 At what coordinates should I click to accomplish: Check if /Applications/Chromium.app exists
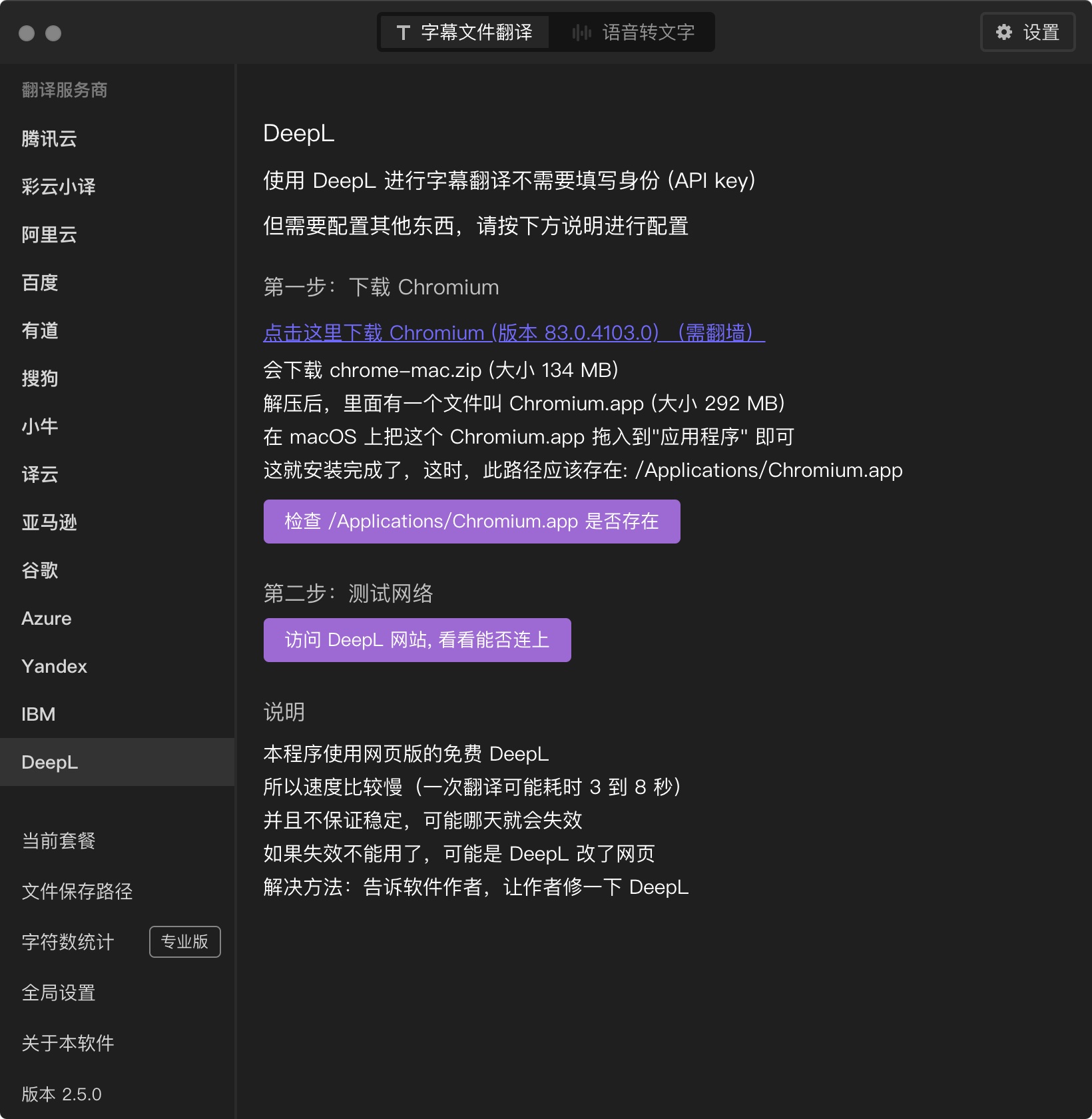click(x=471, y=522)
